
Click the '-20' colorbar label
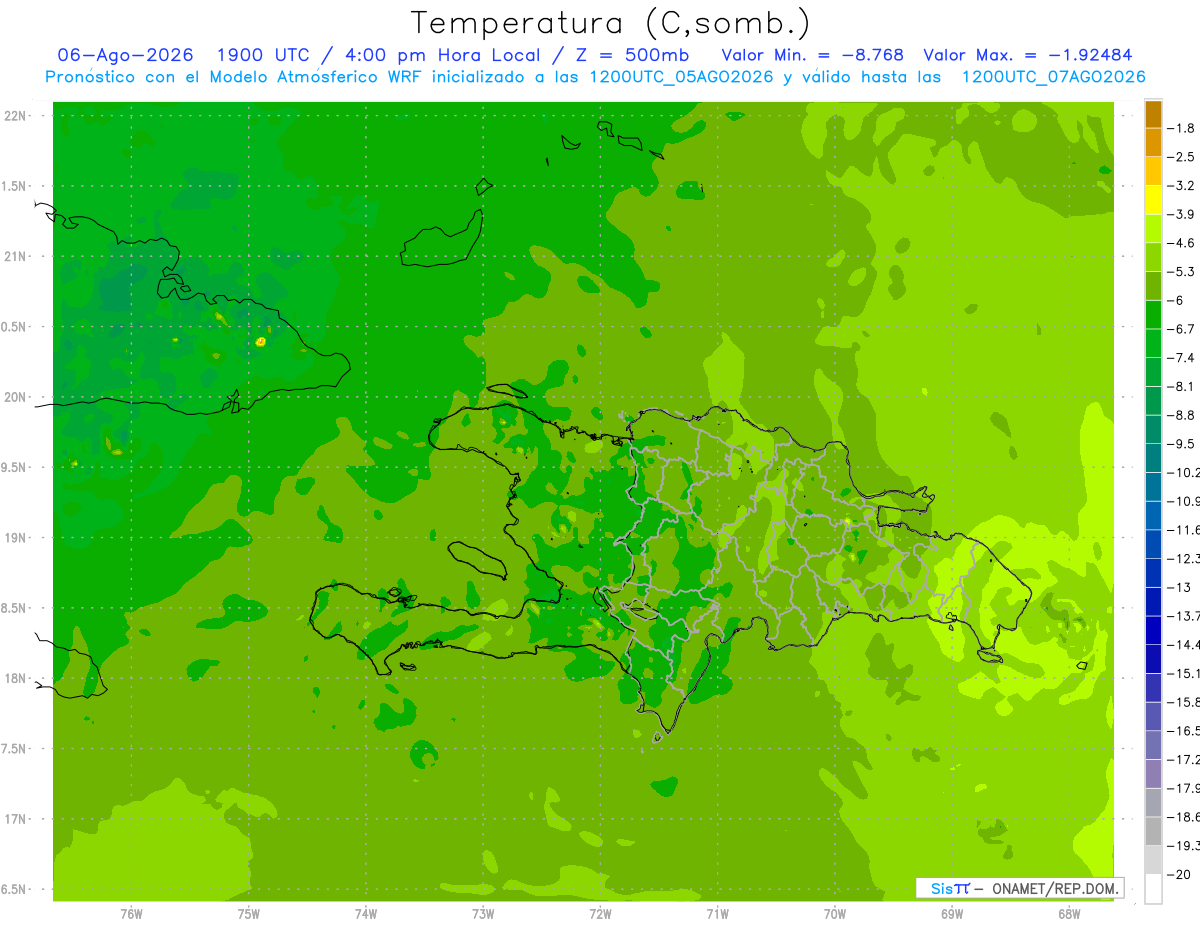[x=1181, y=875]
